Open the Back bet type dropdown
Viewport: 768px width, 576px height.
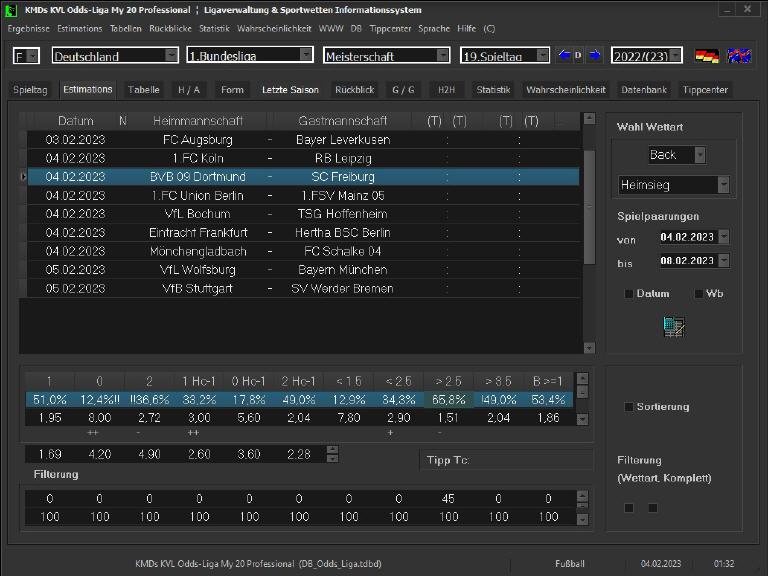tap(700, 155)
